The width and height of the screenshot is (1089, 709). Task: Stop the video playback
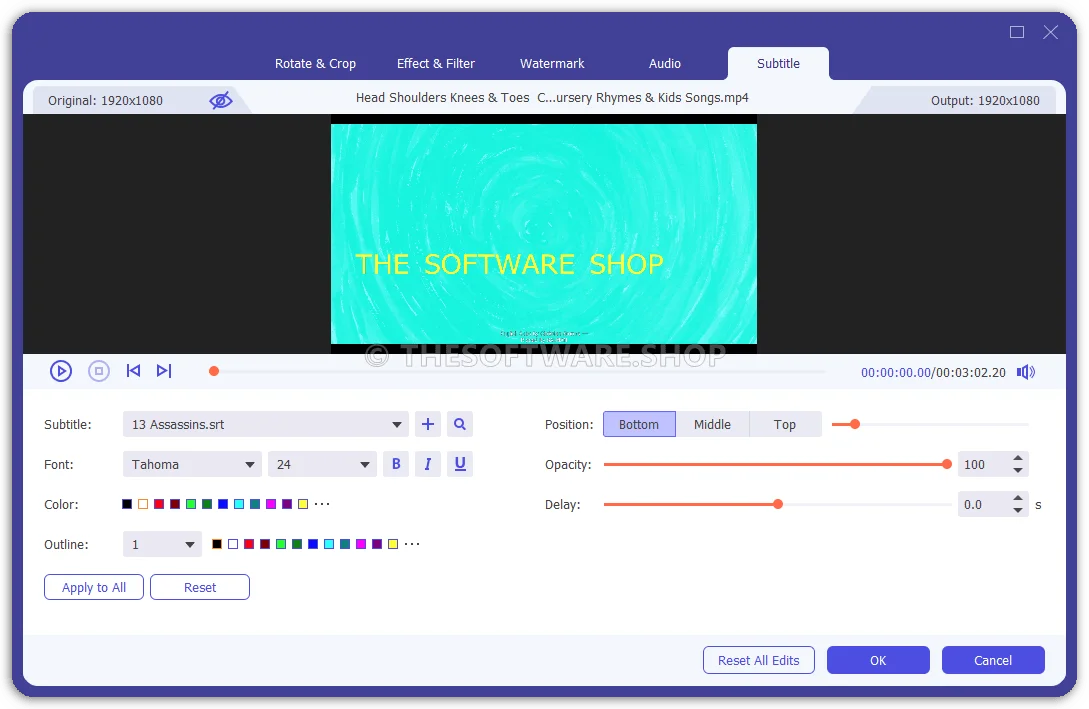pyautogui.click(x=99, y=372)
